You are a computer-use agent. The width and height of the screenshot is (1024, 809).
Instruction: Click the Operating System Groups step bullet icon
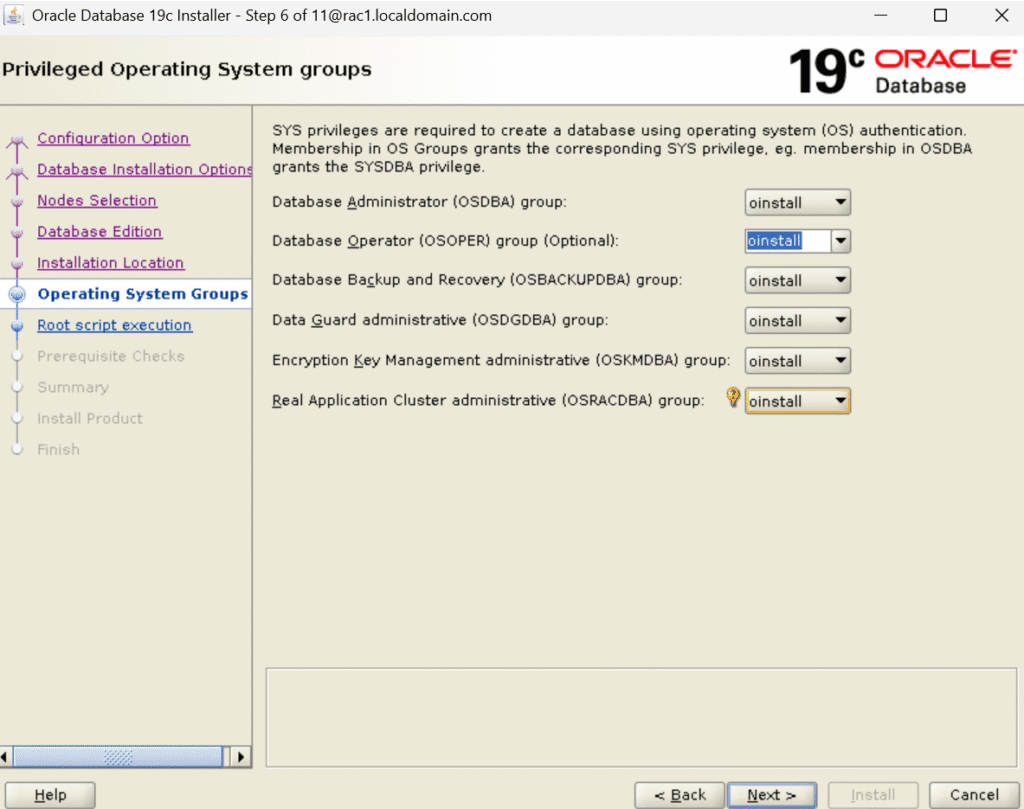pyautogui.click(x=17, y=295)
